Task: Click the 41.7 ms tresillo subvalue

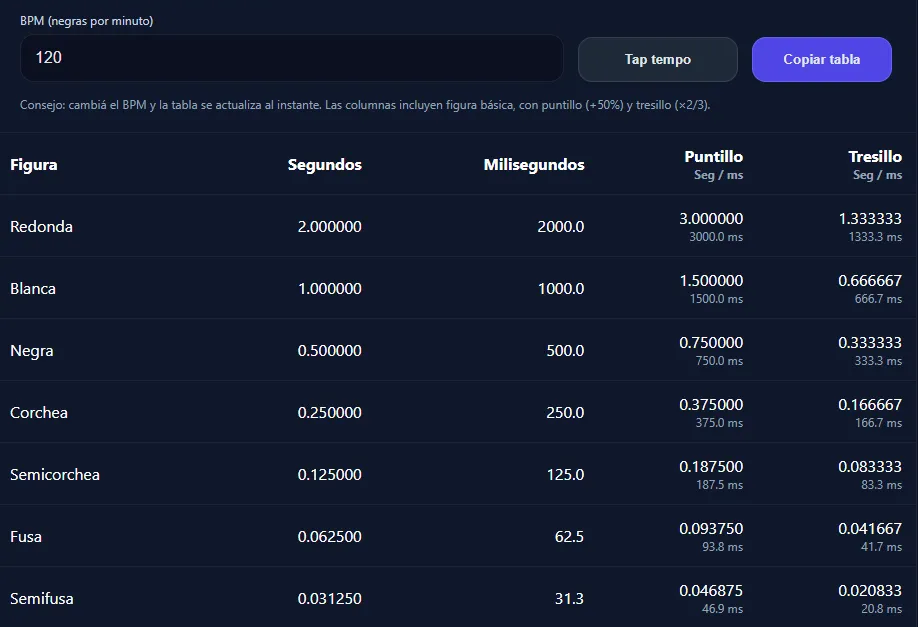Action: point(881,547)
